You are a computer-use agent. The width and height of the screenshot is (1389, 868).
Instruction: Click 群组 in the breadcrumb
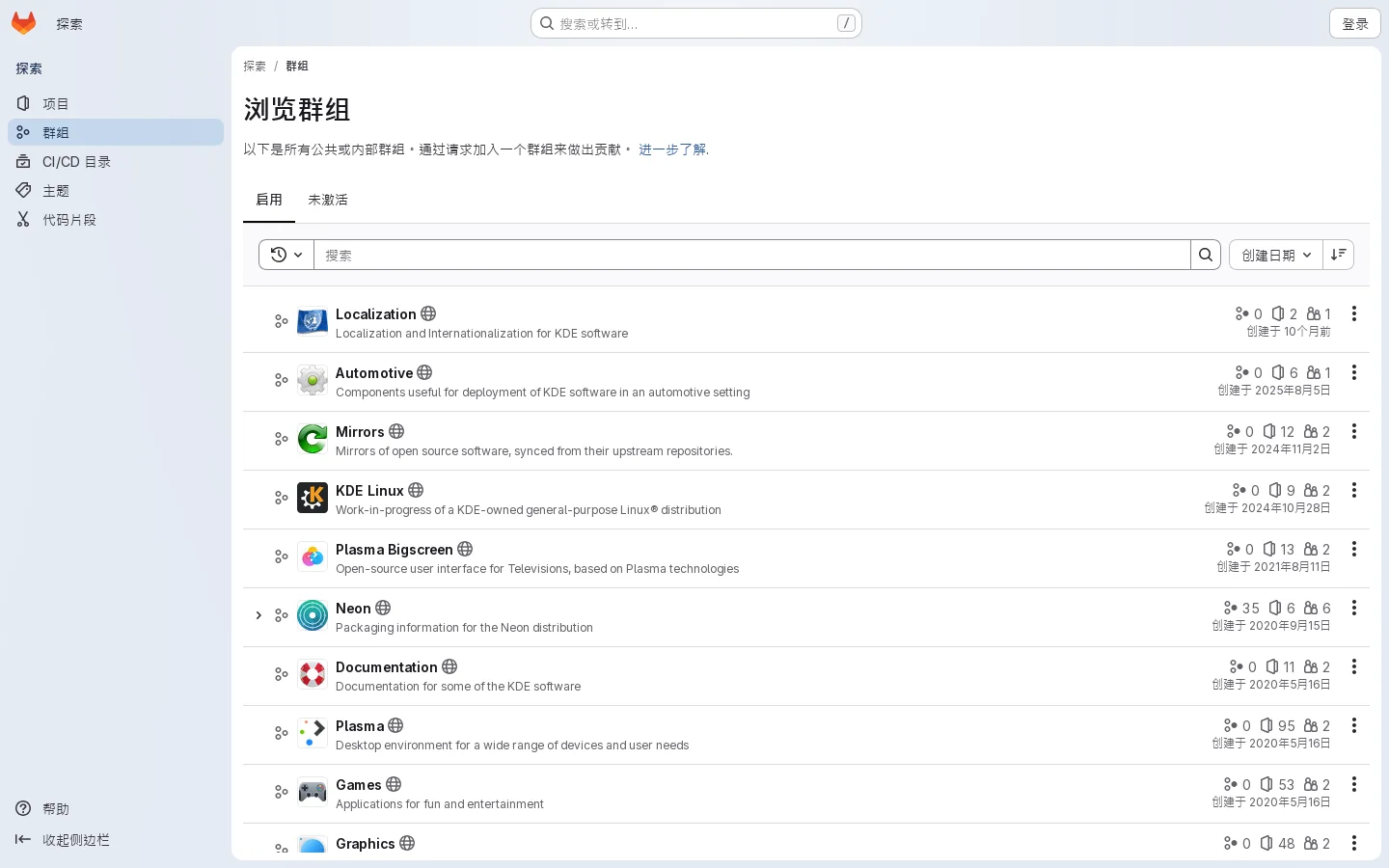(x=297, y=66)
